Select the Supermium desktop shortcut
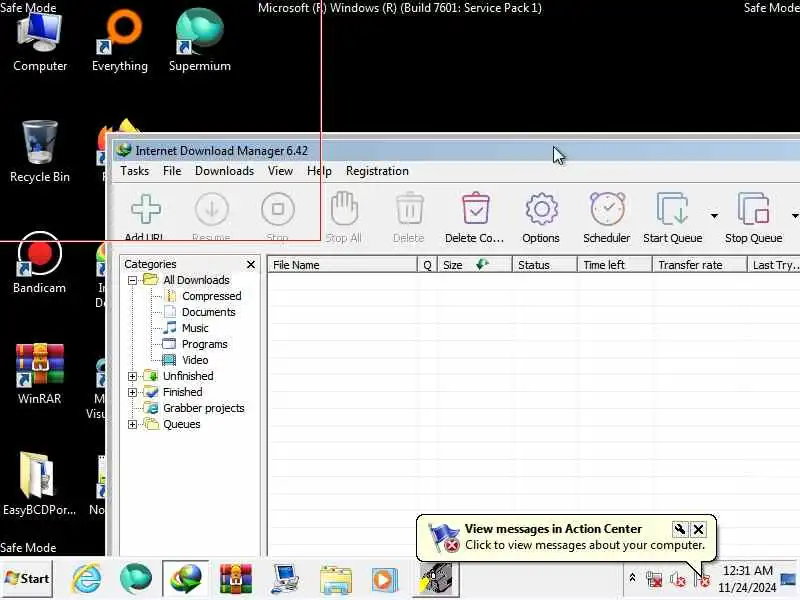 coord(200,41)
